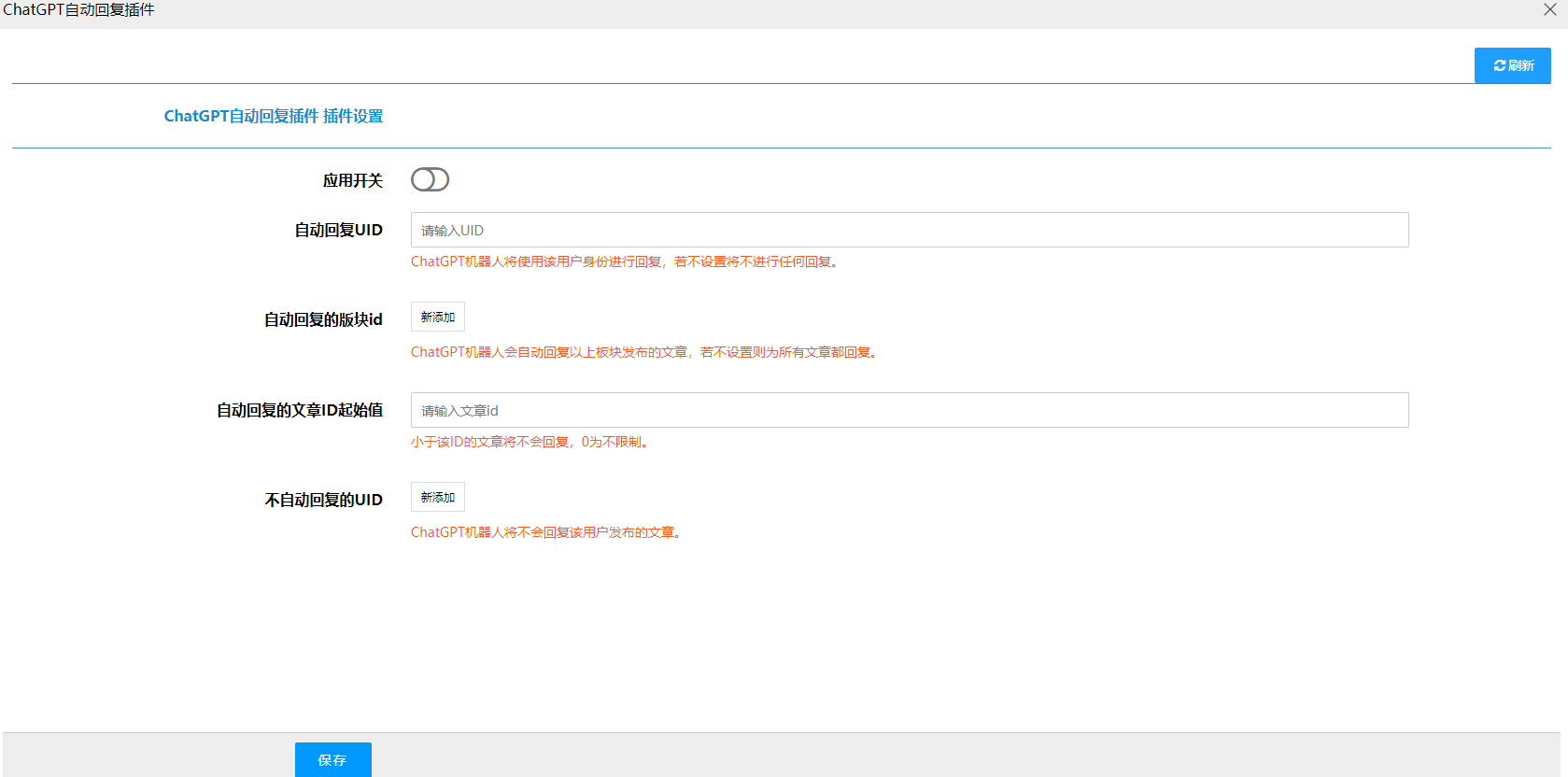The image size is (1568, 777).
Task: Select the ChatGPT自动回复插件 插件设置 tab
Action: (274, 116)
